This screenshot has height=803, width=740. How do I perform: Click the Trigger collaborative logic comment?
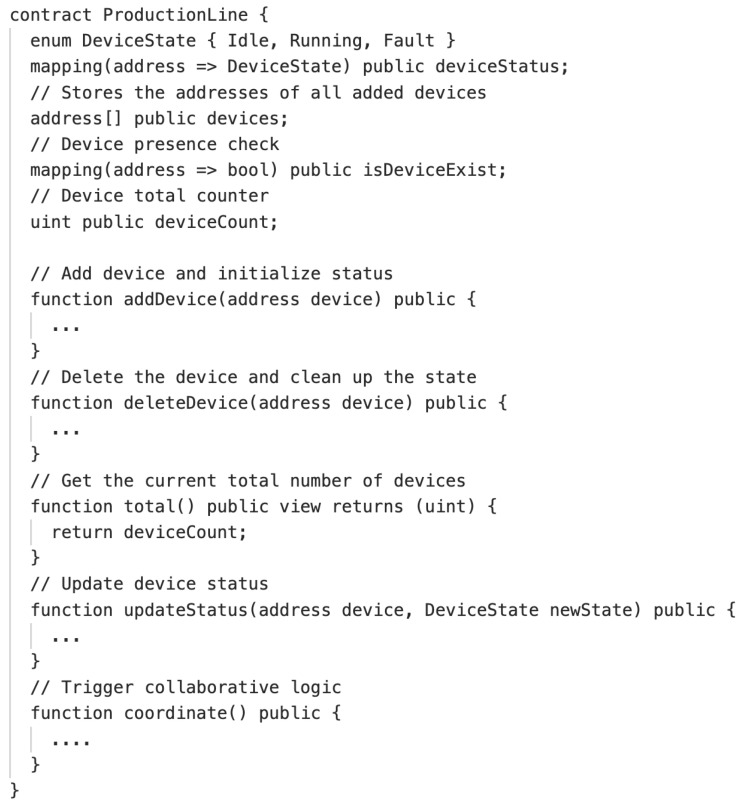[185, 687]
